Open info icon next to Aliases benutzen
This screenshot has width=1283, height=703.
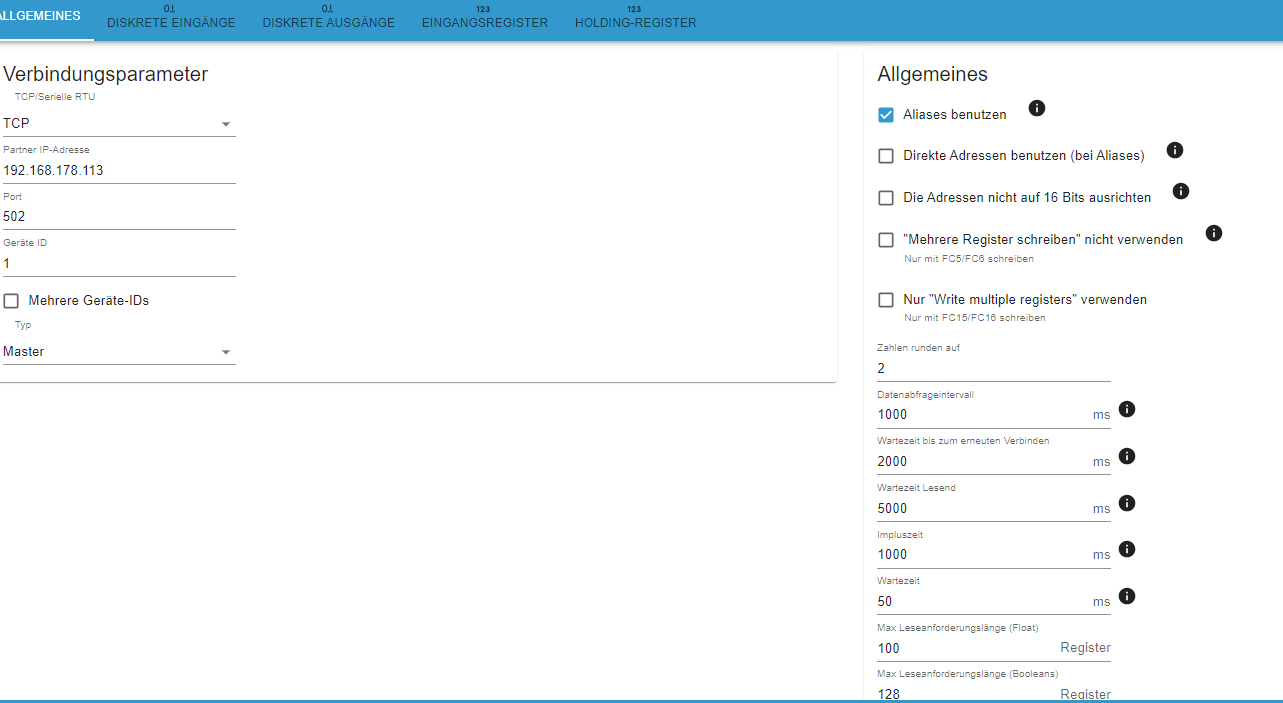1037,108
